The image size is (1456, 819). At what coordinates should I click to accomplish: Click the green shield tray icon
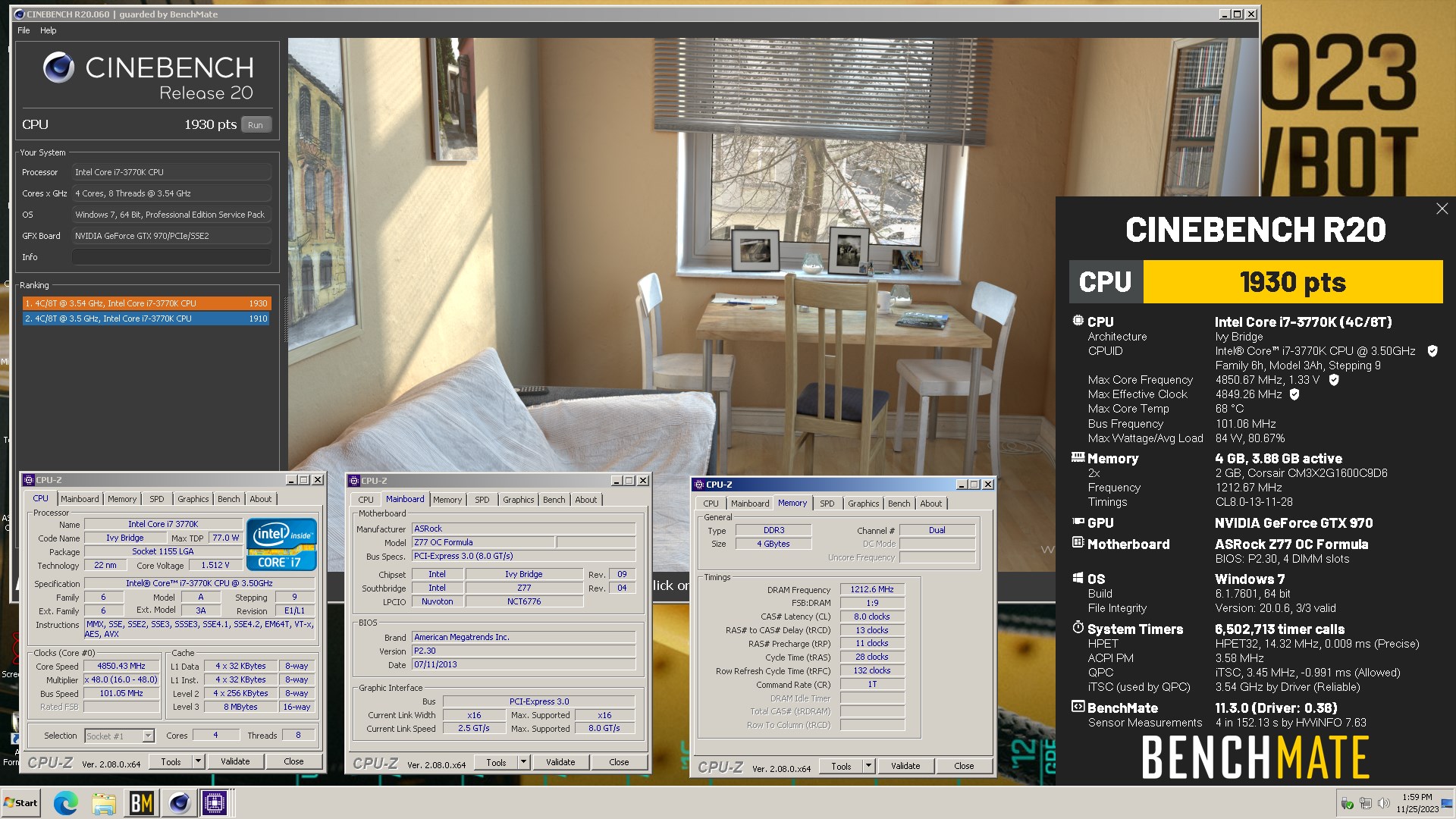(x=1347, y=803)
